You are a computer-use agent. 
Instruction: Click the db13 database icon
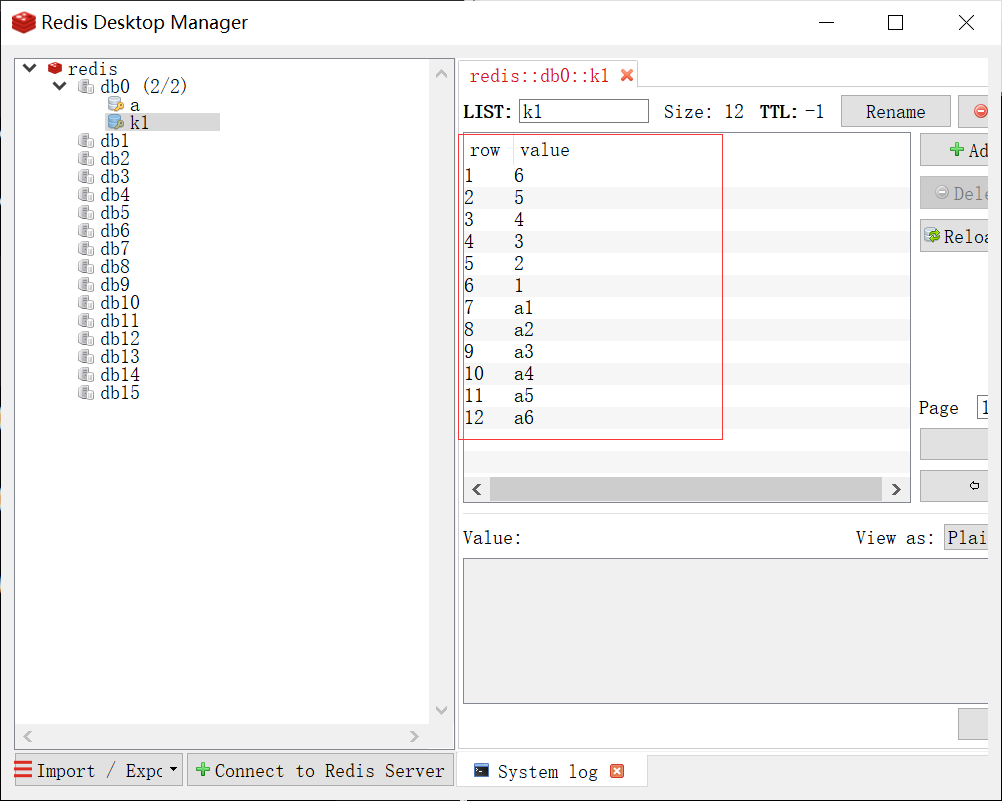86,356
